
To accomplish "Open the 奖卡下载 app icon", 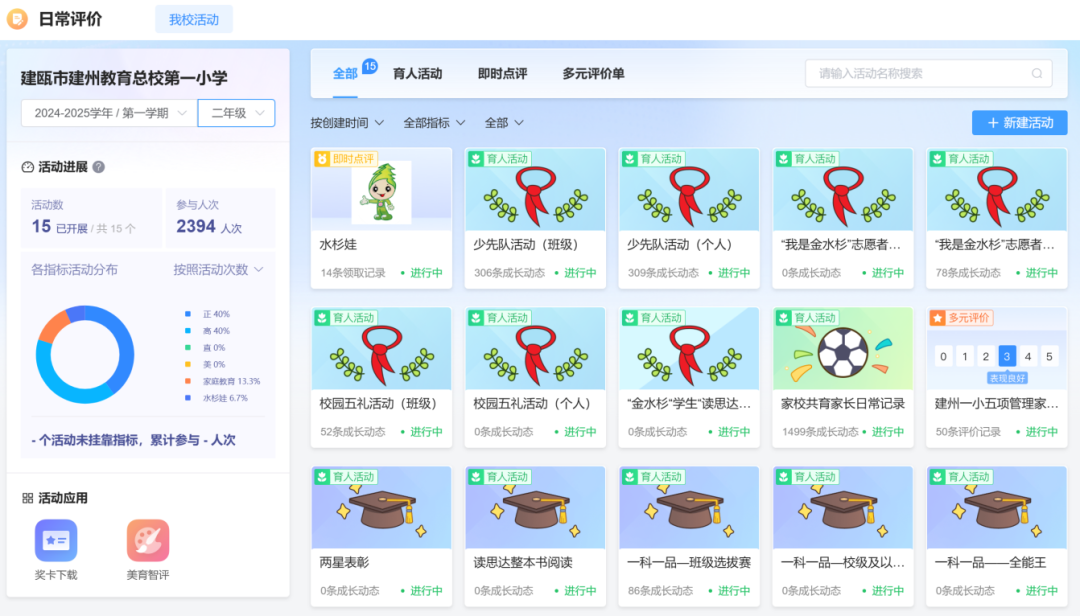I will (55, 539).
